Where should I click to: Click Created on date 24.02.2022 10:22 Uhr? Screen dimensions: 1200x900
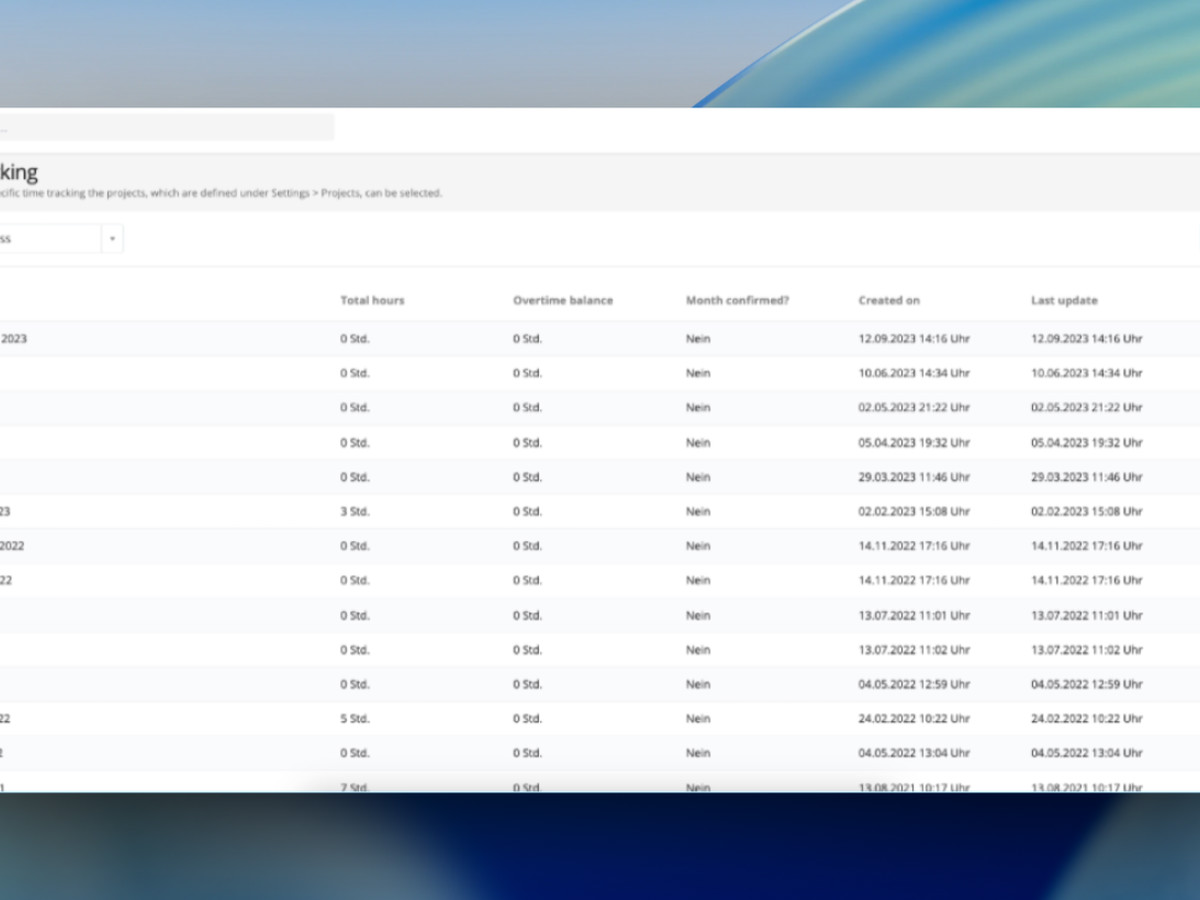(x=914, y=718)
